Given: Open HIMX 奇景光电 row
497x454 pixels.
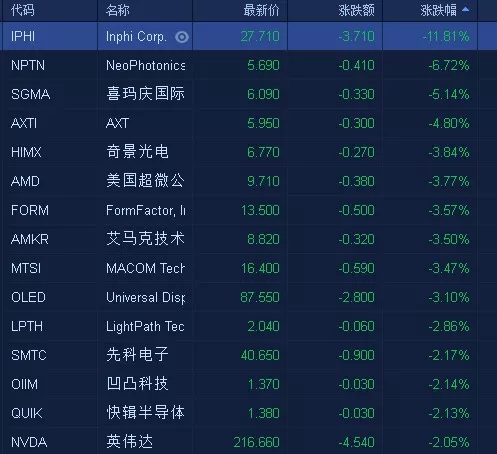Looking at the screenshot, I should [248, 152].
